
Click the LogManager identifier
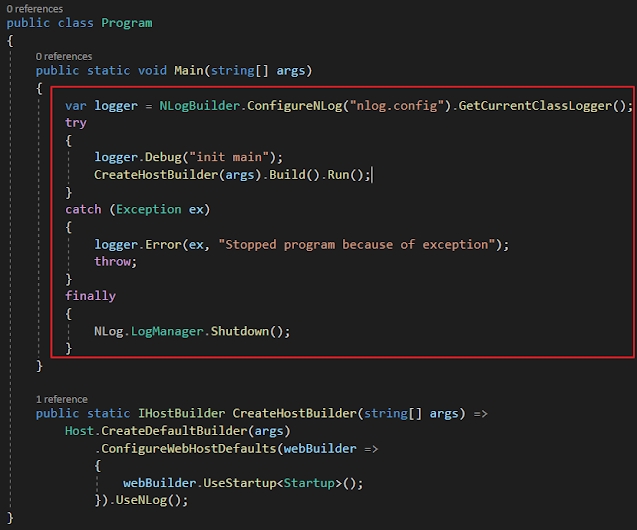pyautogui.click(x=168, y=330)
